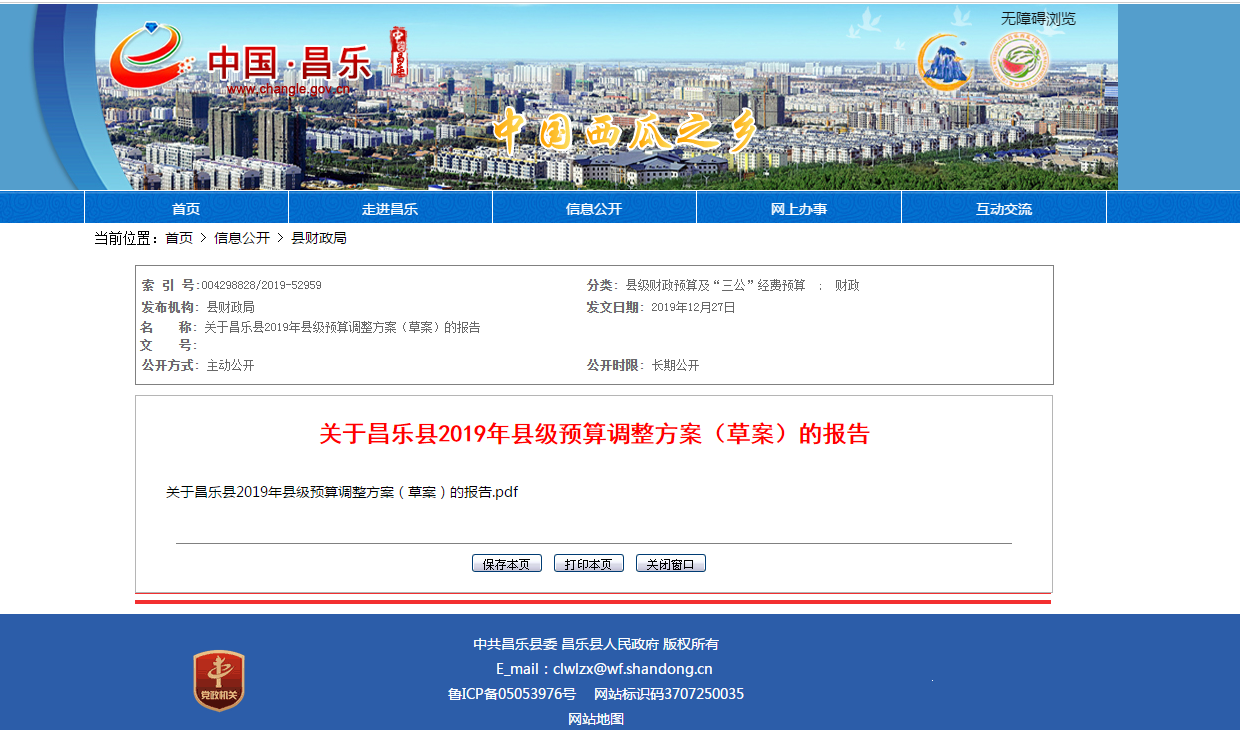The image size is (1240, 731).
Task: Click the 鲁ICP备05053976号 footer link
Action: [x=511, y=694]
